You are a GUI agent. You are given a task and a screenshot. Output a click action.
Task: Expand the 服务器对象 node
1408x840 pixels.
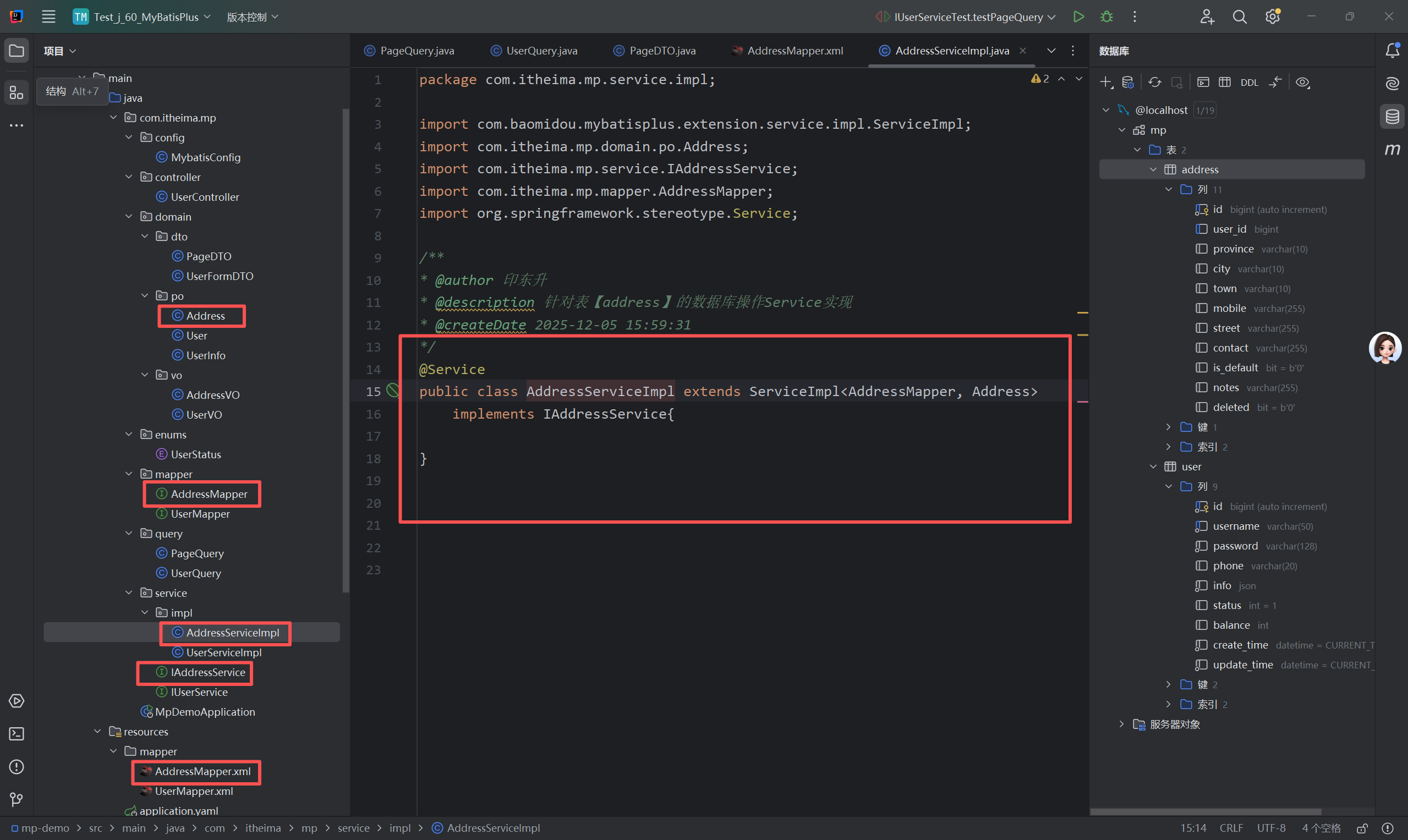pyautogui.click(x=1121, y=724)
